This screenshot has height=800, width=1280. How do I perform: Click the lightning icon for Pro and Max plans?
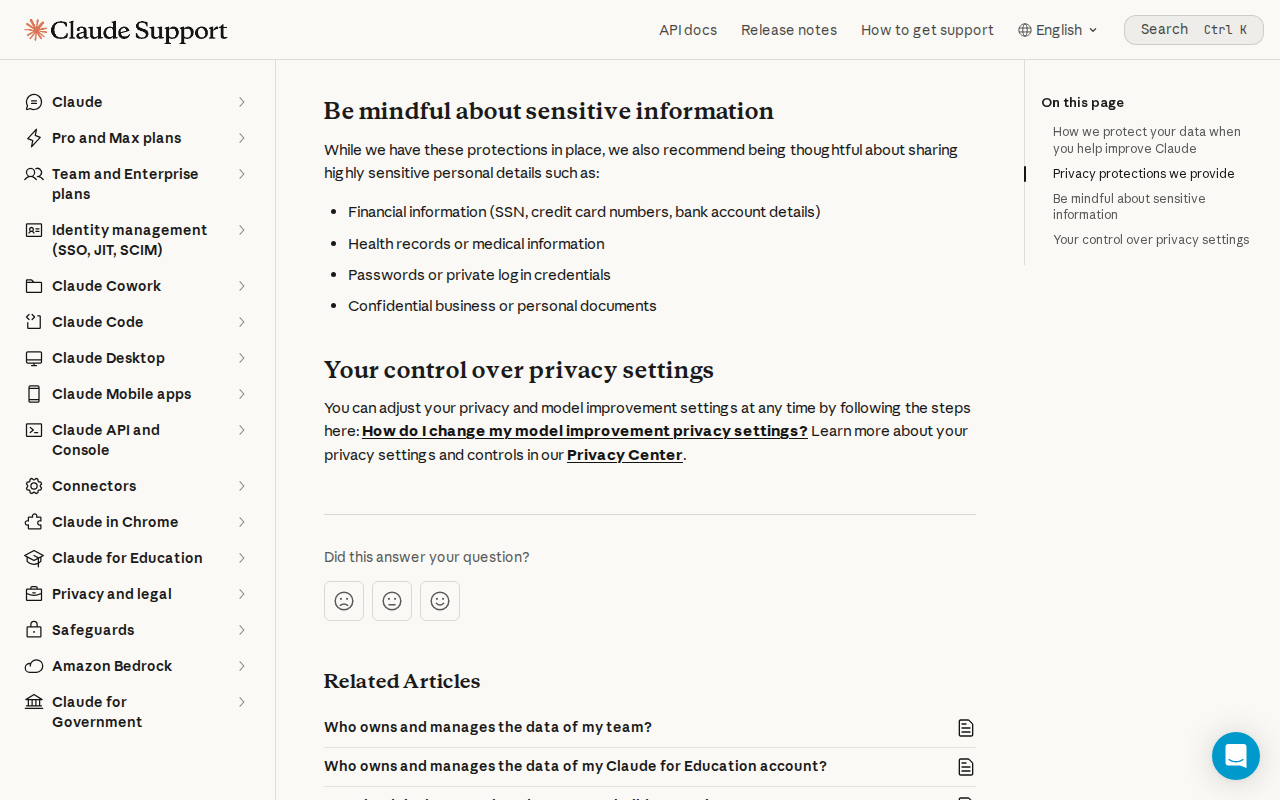tap(34, 138)
